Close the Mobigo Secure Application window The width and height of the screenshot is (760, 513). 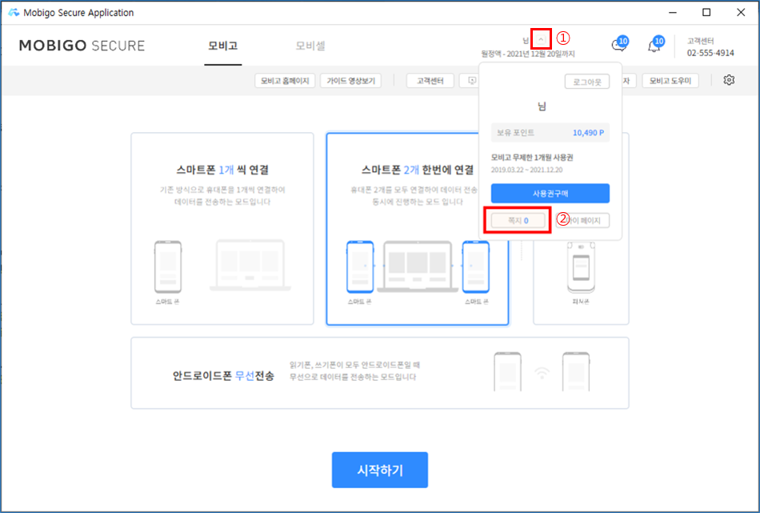tap(741, 13)
